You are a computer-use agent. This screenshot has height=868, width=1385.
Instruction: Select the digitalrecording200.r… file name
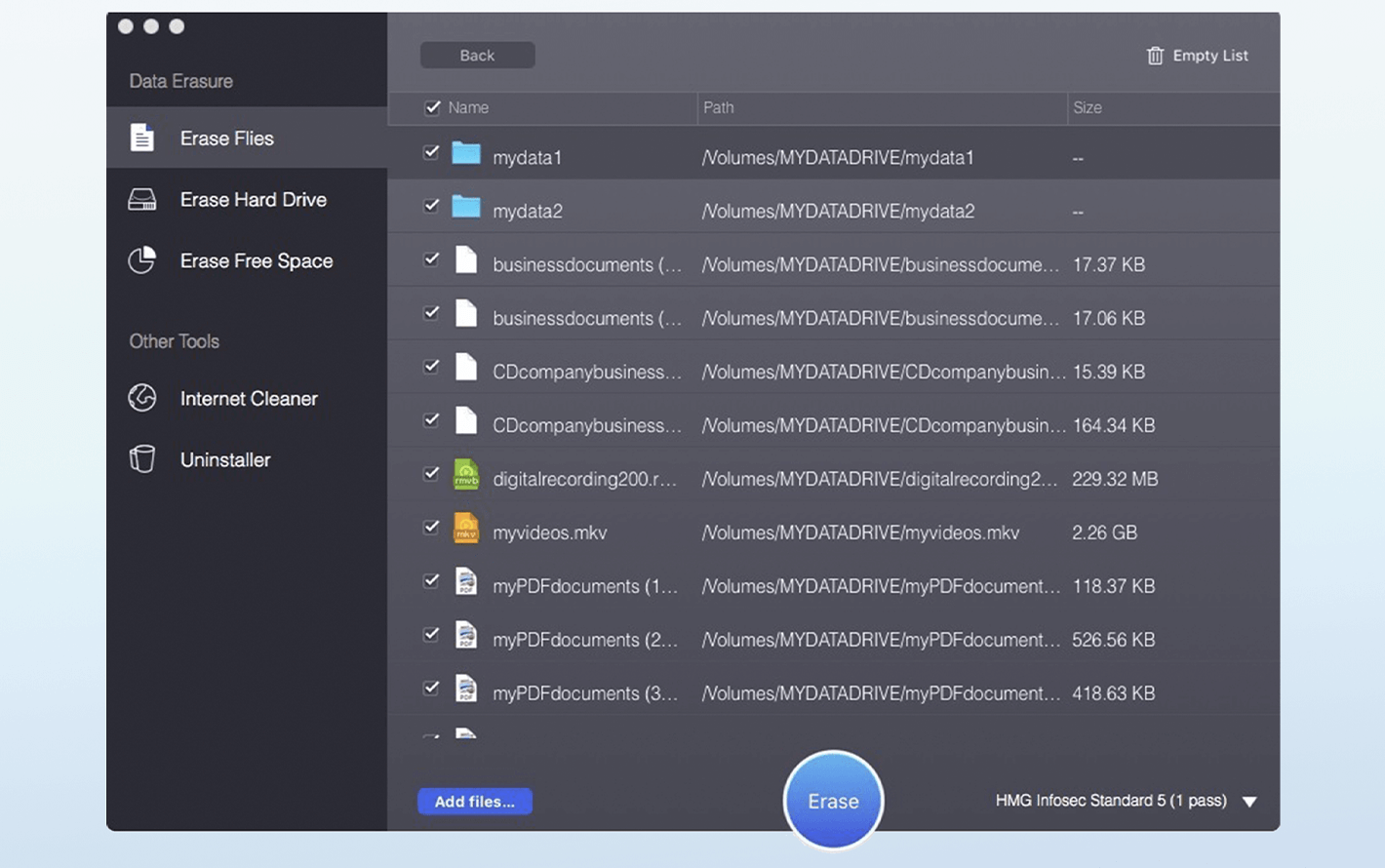click(x=584, y=479)
